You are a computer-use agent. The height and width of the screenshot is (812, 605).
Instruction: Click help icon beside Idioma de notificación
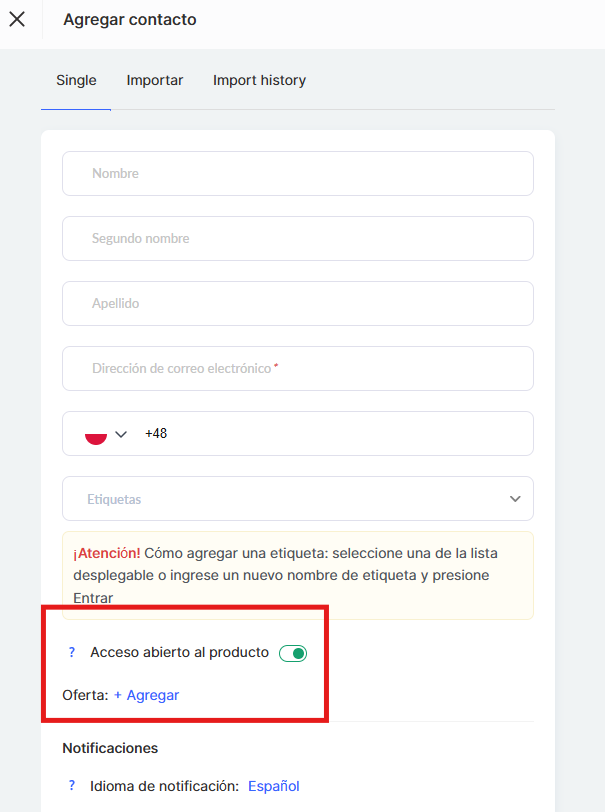pyautogui.click(x=72, y=785)
